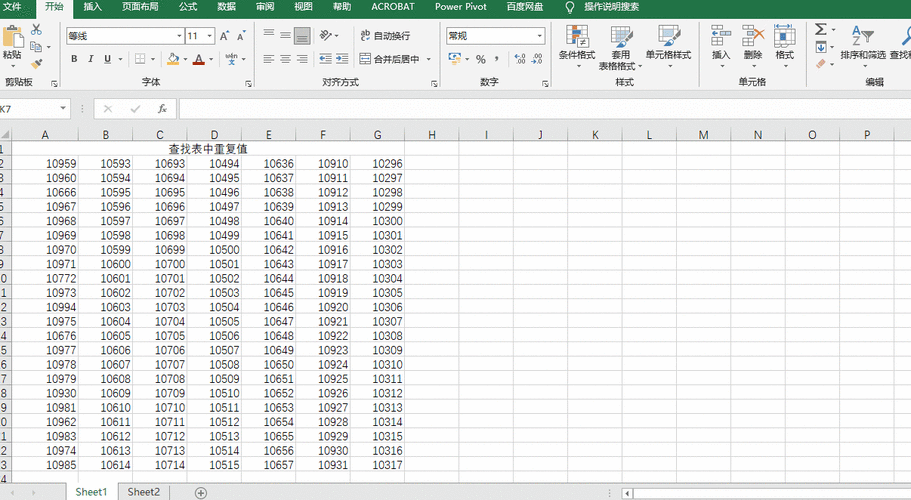
Task: Add new sheet plus button
Action: [200, 493]
